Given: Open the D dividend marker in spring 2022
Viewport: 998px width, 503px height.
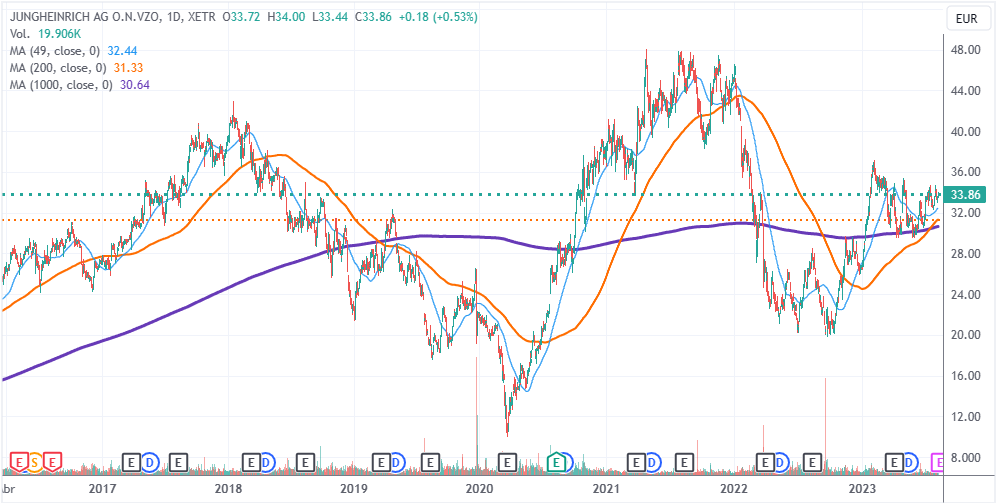Looking at the screenshot, I should [x=781, y=461].
